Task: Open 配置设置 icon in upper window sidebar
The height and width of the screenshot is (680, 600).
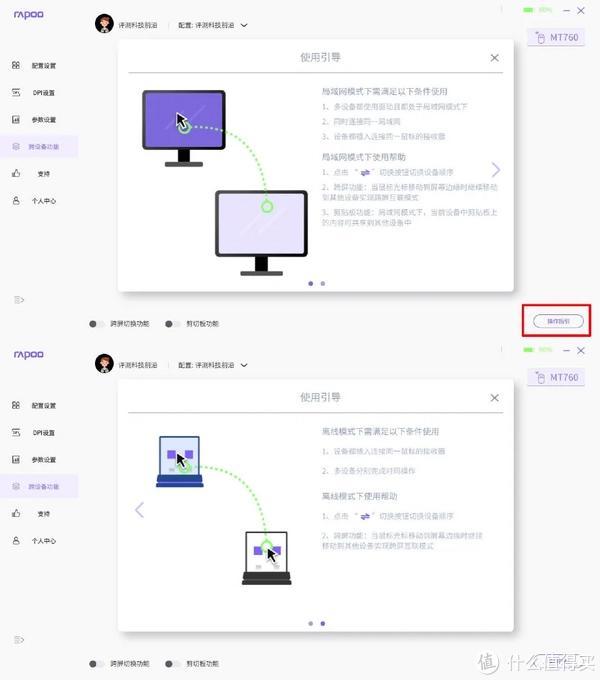Action: [x=16, y=65]
